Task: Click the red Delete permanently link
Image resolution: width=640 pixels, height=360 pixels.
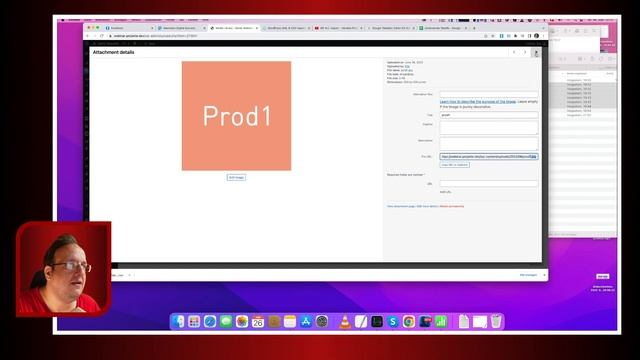Action: 452,207
